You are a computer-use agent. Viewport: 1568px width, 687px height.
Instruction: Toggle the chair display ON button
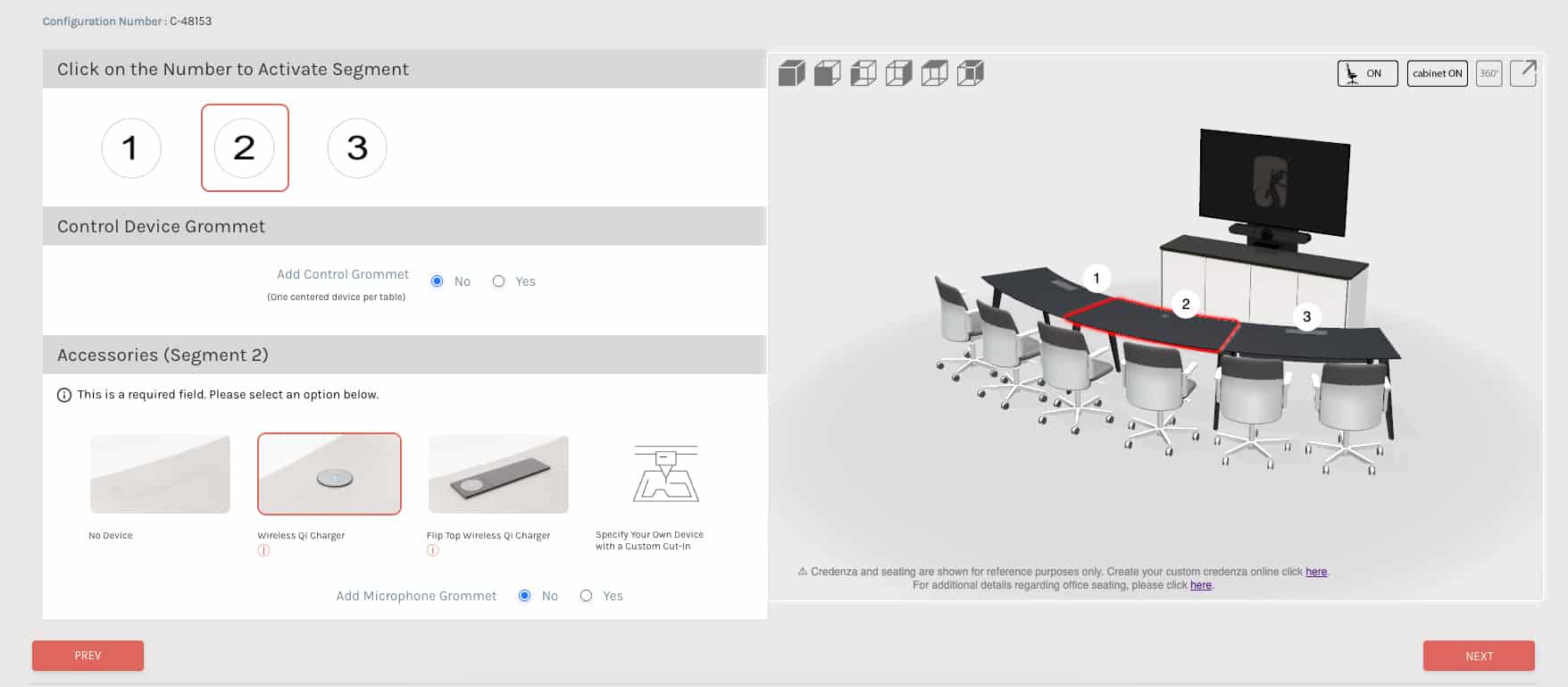point(1367,73)
